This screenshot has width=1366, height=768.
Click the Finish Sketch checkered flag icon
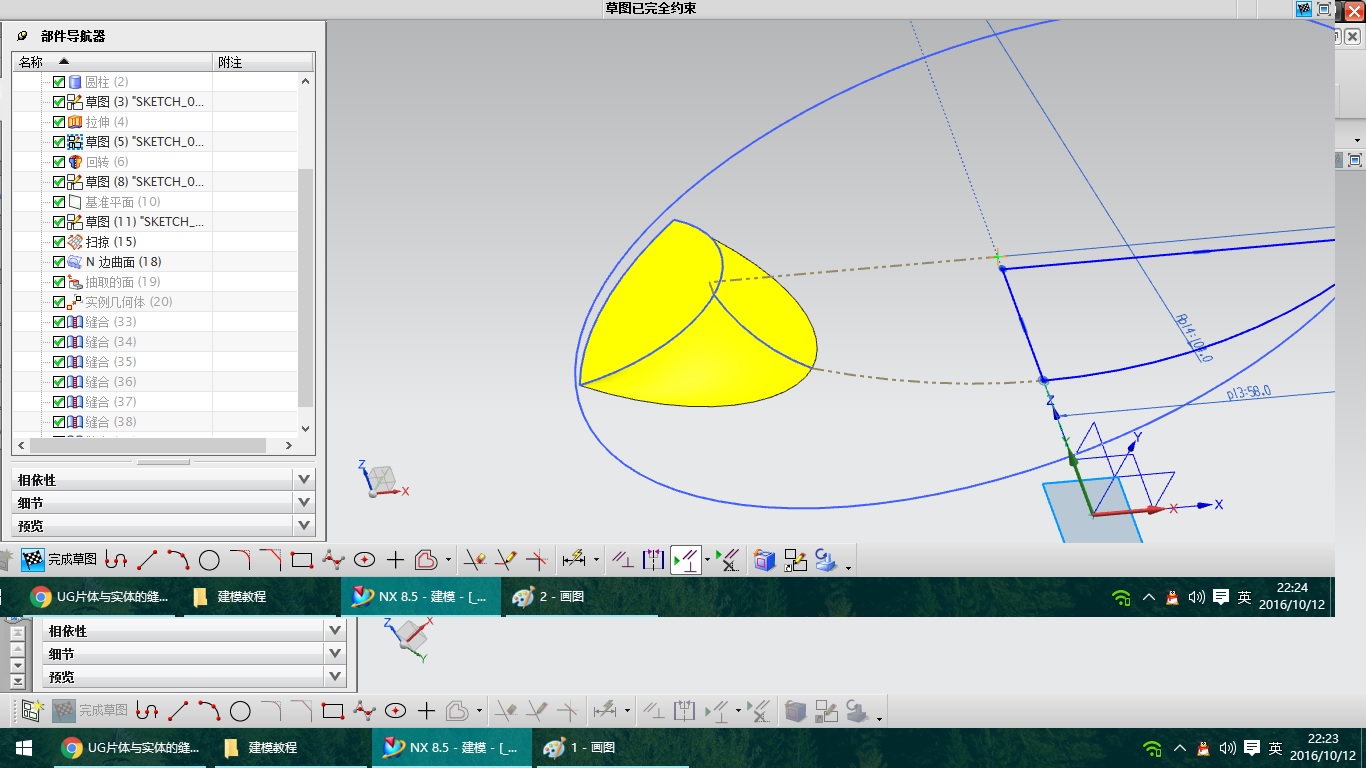[33, 559]
